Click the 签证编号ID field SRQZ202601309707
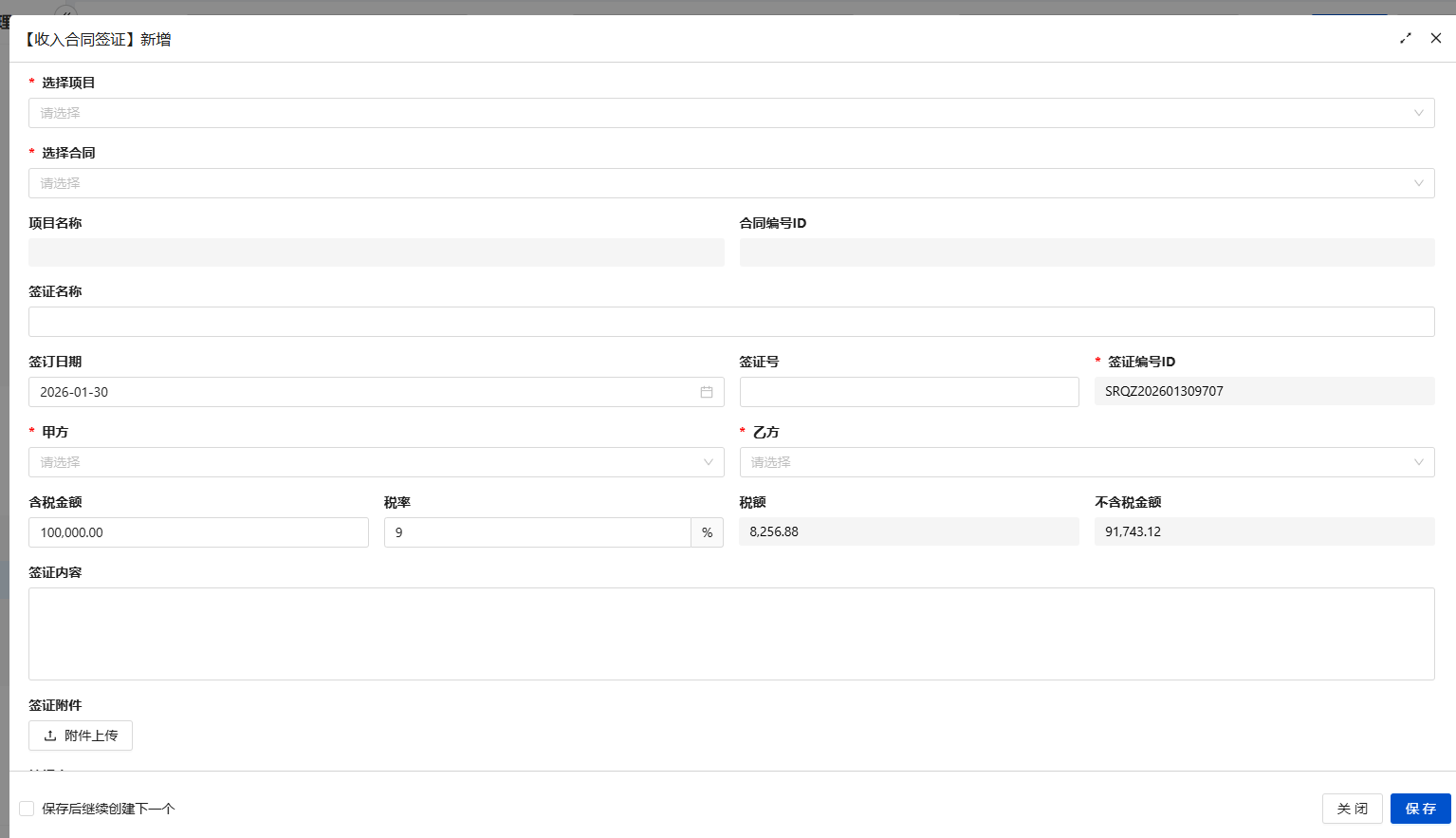The image size is (1456, 838). (x=1263, y=391)
